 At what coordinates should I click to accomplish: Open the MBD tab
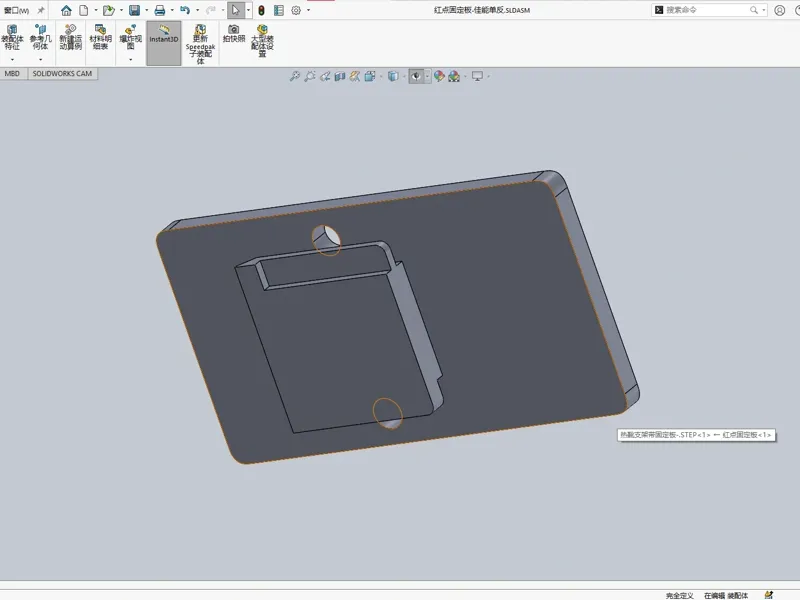pyautogui.click(x=12, y=74)
